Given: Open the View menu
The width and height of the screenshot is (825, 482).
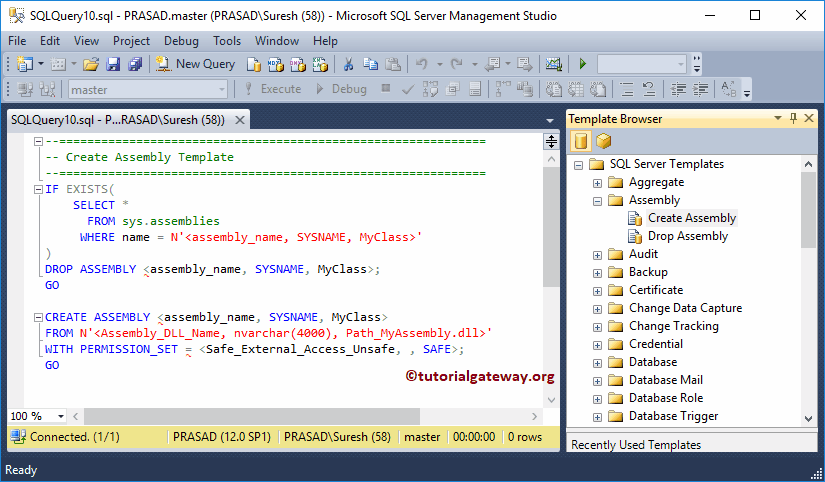Looking at the screenshot, I should [x=86, y=41].
